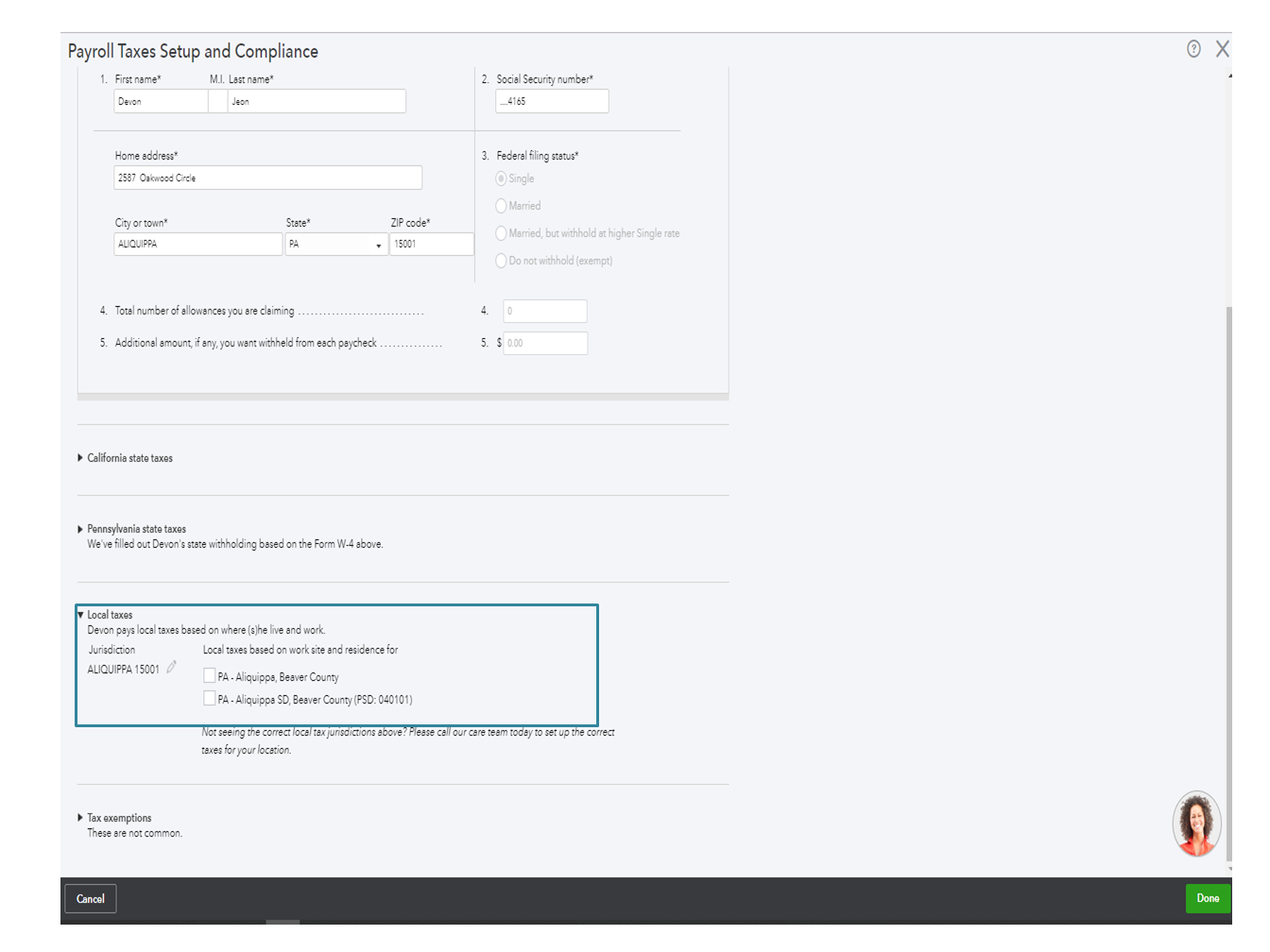This screenshot has width=1270, height=952.
Task: Click the 'These are not common.' text
Action: [x=135, y=833]
